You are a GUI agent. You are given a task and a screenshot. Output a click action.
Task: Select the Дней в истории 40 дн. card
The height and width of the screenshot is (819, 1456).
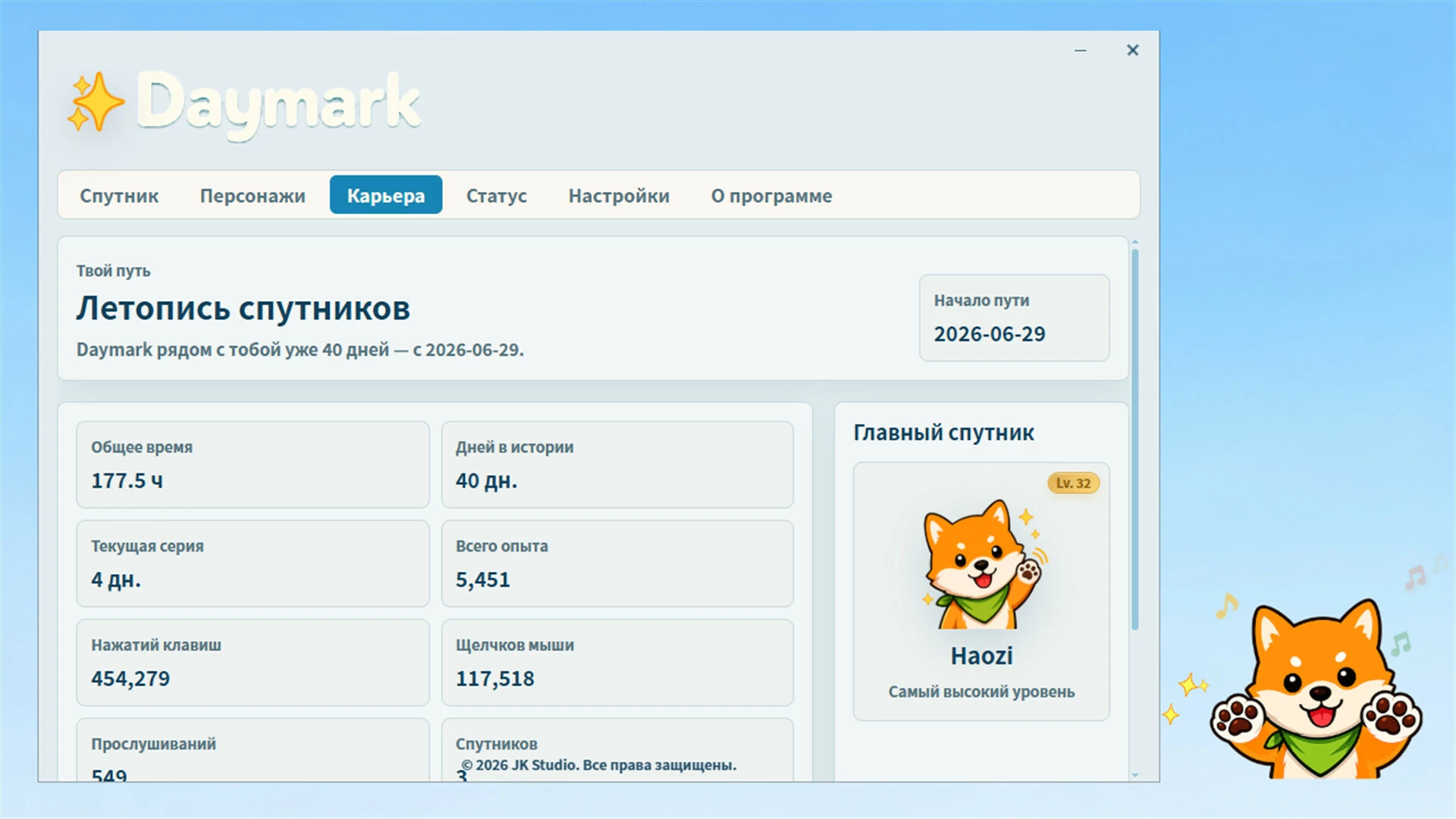click(x=617, y=464)
